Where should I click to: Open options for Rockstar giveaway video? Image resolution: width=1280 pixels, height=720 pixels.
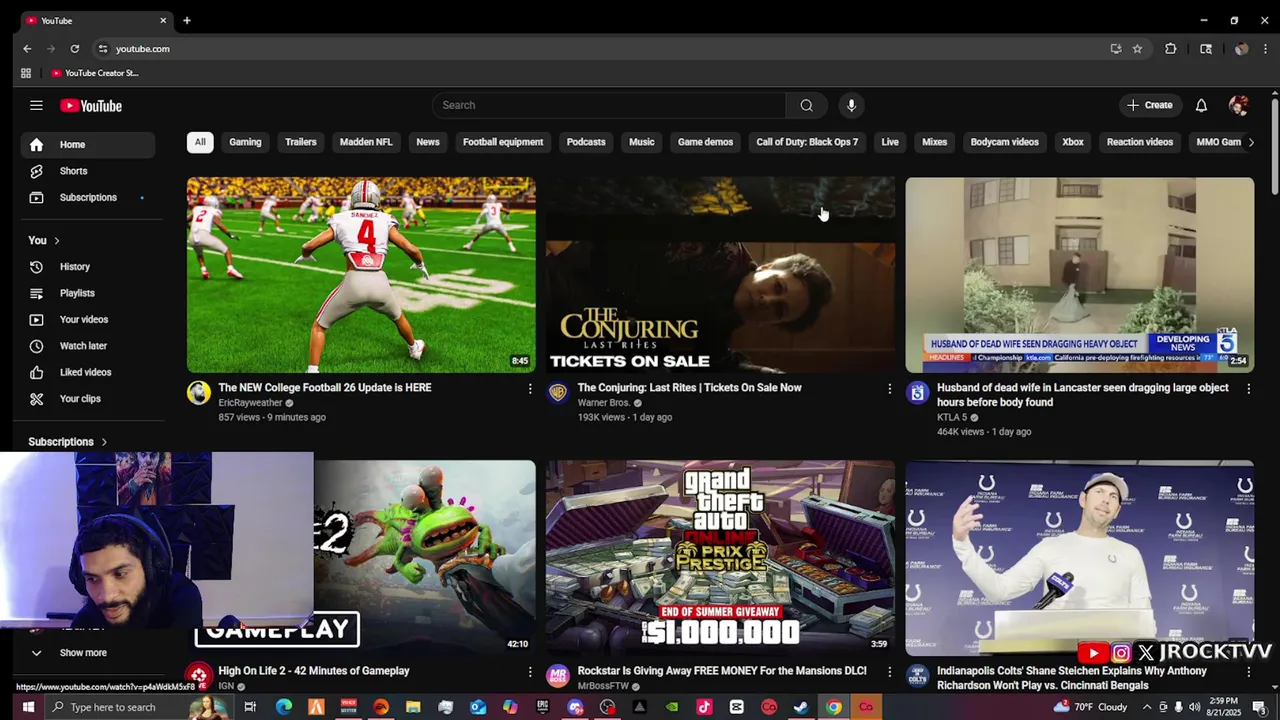889,671
